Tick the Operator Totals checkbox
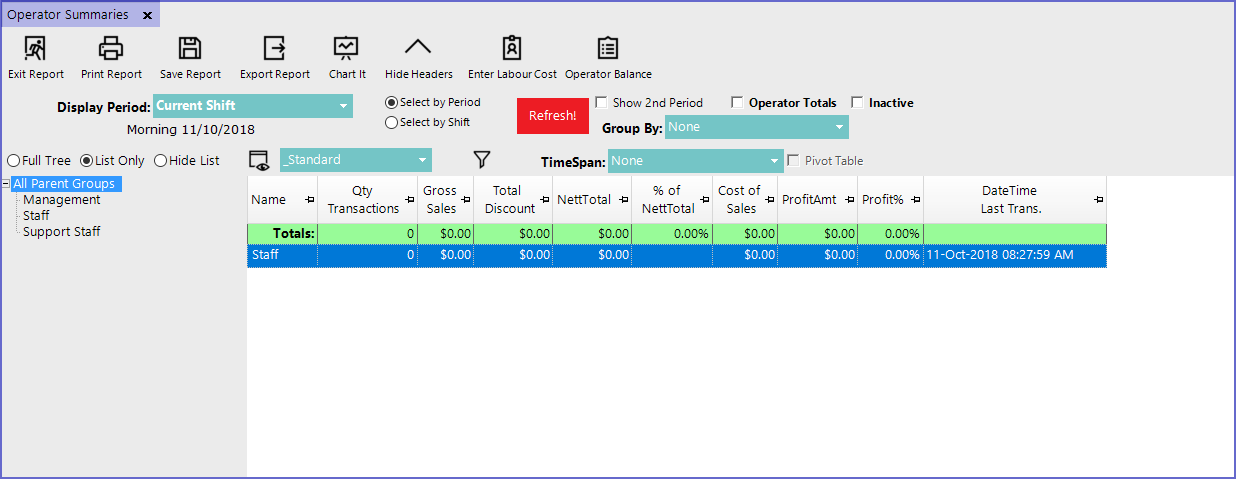Image resolution: width=1236 pixels, height=479 pixels. (x=737, y=102)
